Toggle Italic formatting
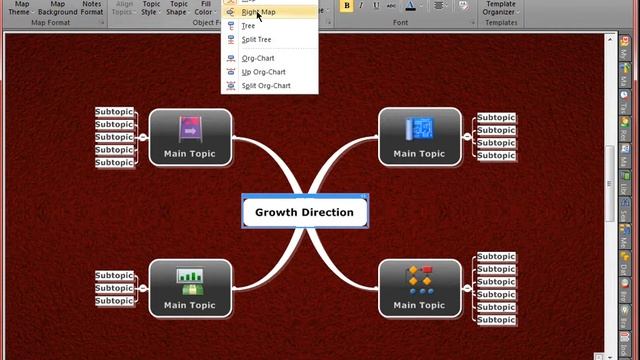This screenshot has width=640, height=360. pyautogui.click(x=361, y=6)
